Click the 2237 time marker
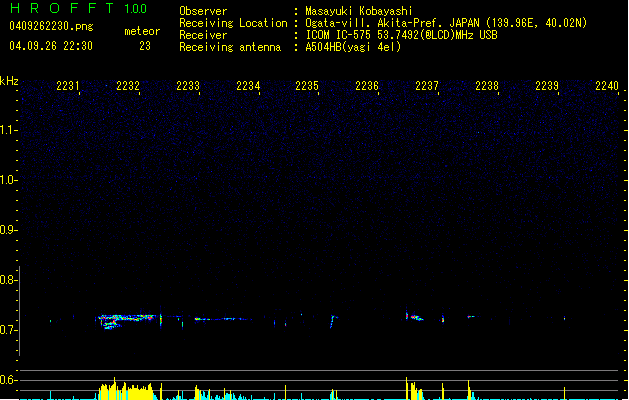 click(x=427, y=86)
